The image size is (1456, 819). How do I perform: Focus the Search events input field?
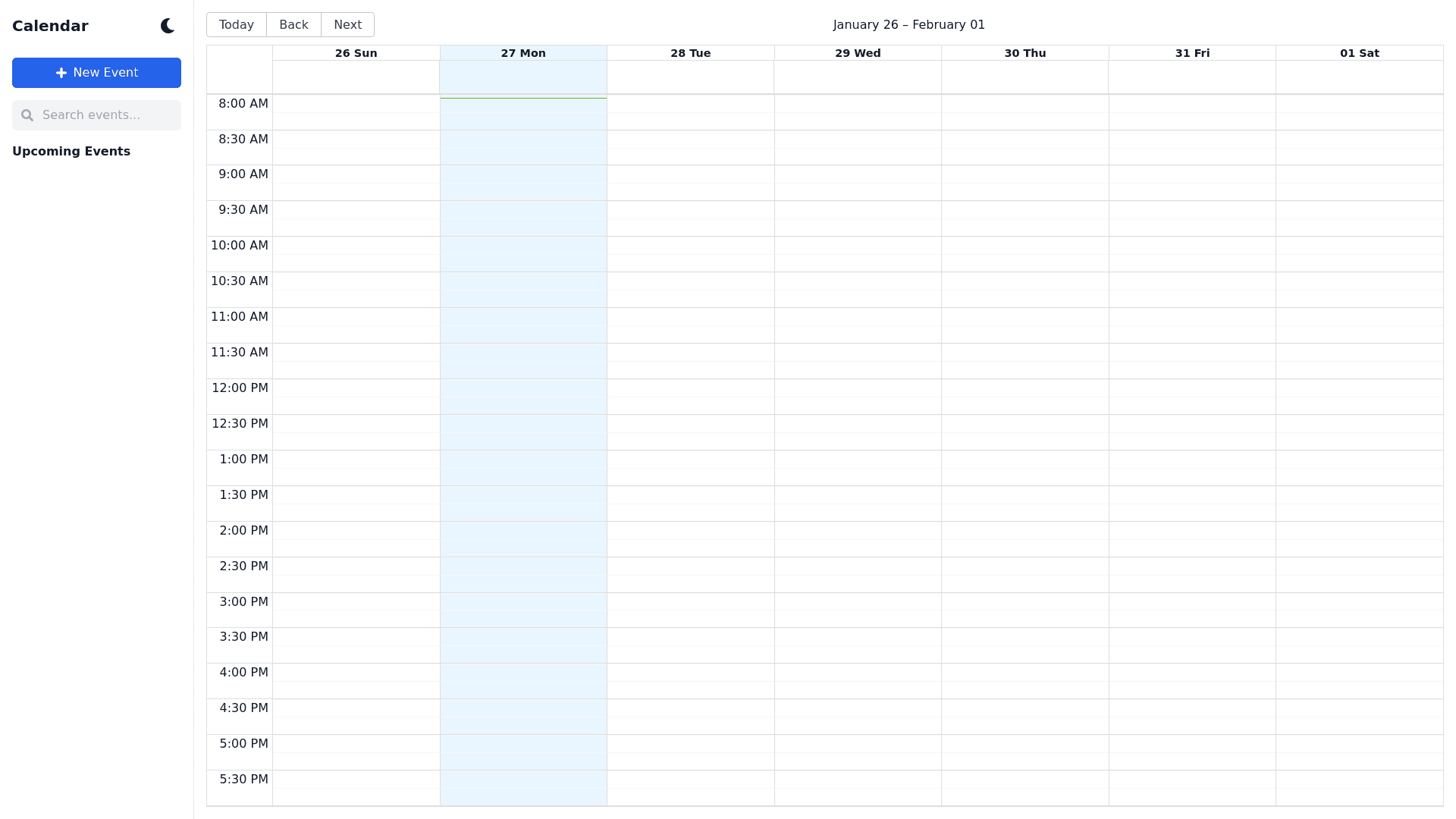[x=106, y=115]
